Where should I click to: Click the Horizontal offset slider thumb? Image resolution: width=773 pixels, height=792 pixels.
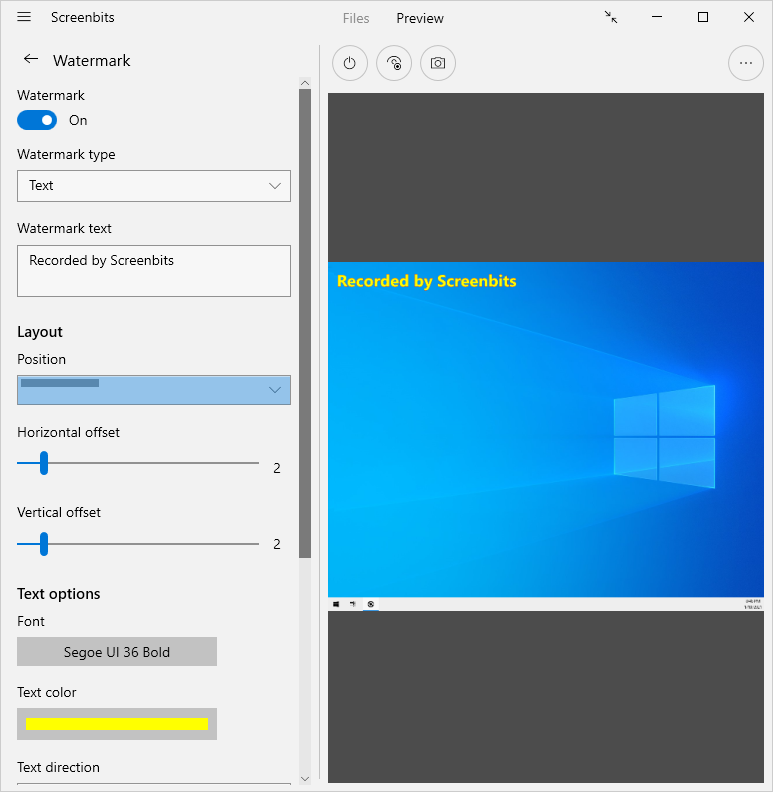tap(44, 463)
